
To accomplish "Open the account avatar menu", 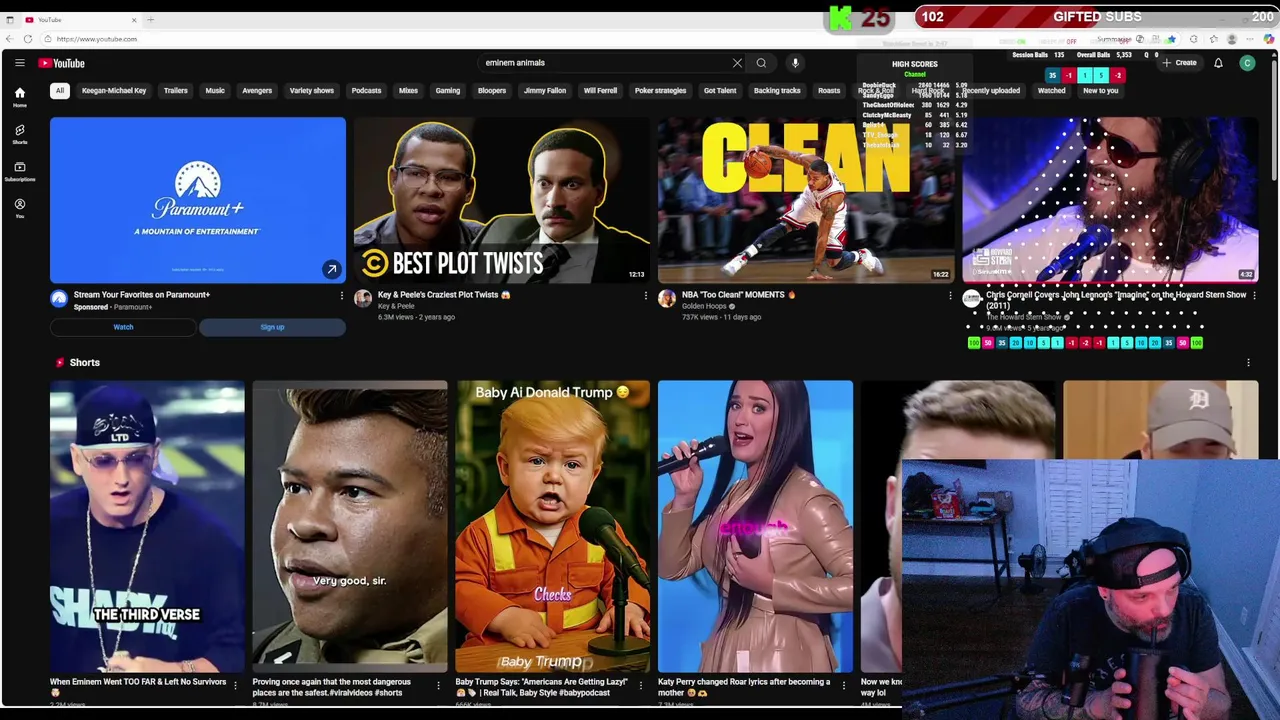I will 1247,63.
